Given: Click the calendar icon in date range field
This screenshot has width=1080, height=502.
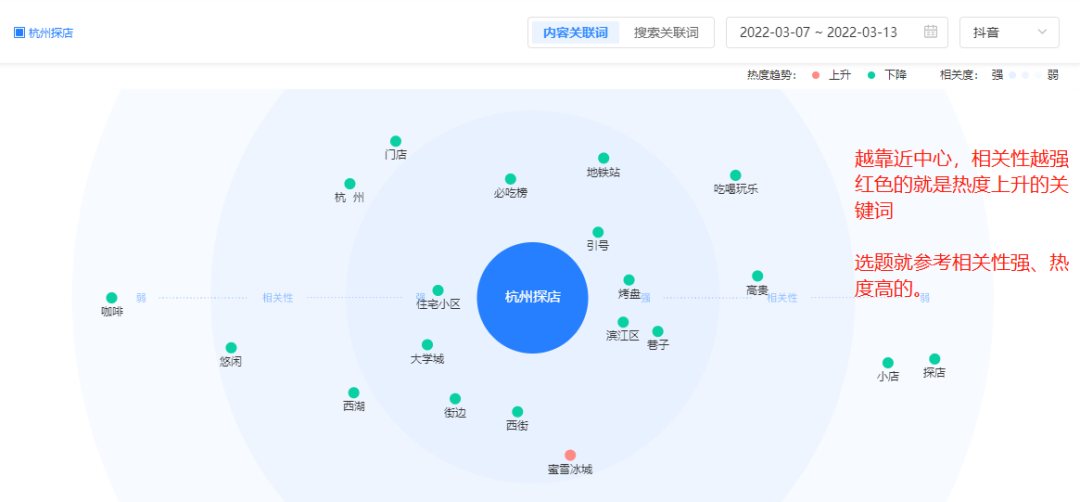Looking at the screenshot, I should tap(930, 32).
